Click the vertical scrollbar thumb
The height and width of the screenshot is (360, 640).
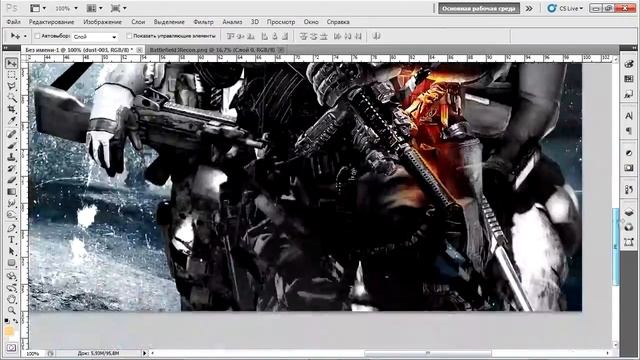point(616,247)
